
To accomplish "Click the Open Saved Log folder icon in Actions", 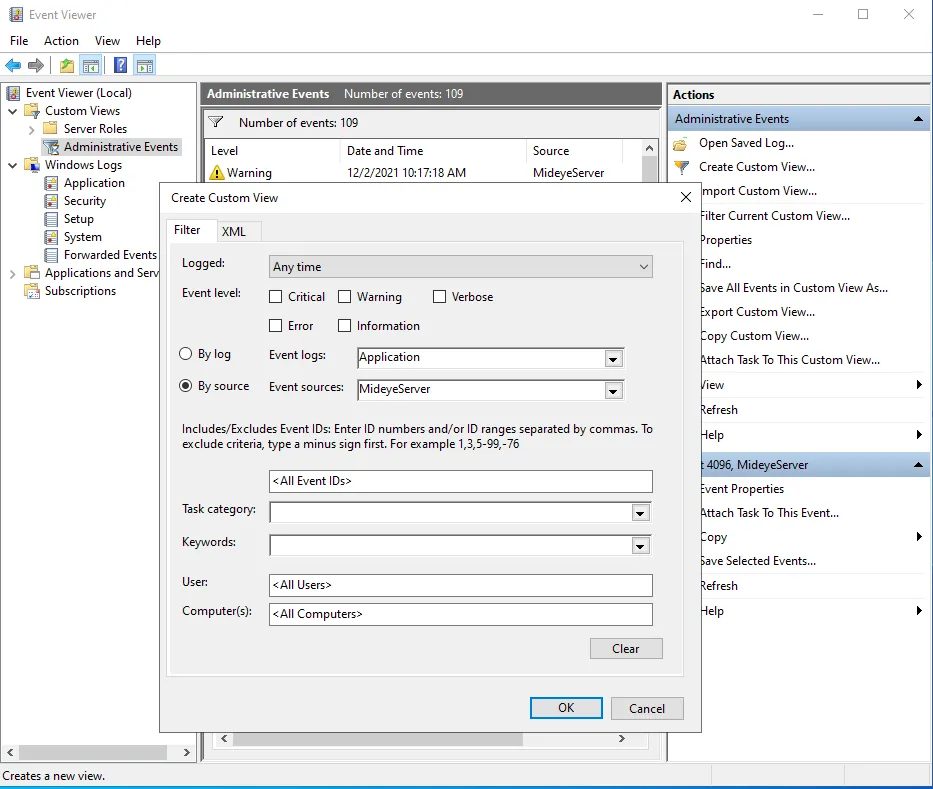I will click(679, 143).
